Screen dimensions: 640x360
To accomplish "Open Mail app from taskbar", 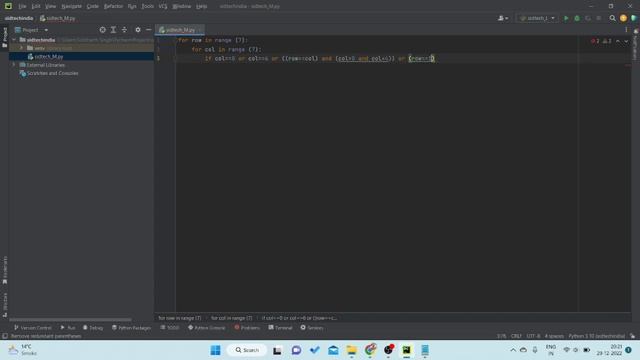I will (333, 350).
